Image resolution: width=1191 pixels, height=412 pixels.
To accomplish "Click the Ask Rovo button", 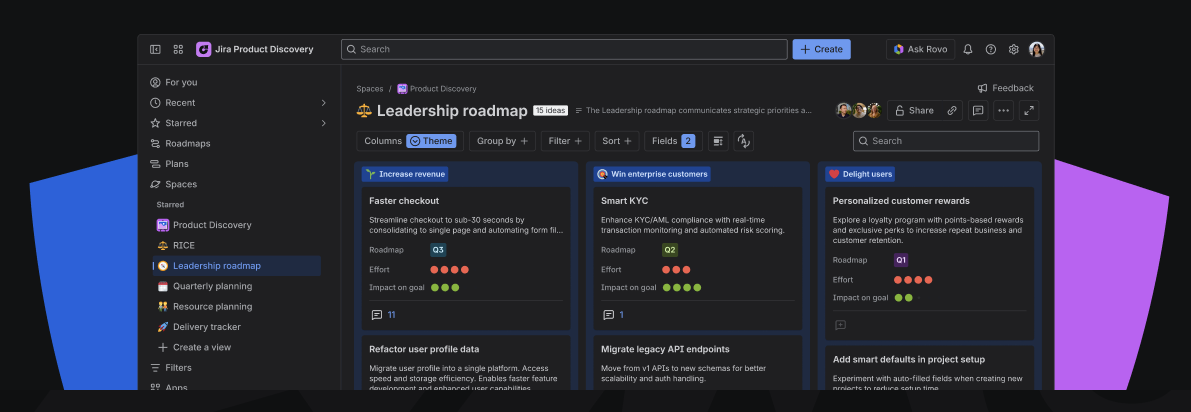I will point(921,49).
